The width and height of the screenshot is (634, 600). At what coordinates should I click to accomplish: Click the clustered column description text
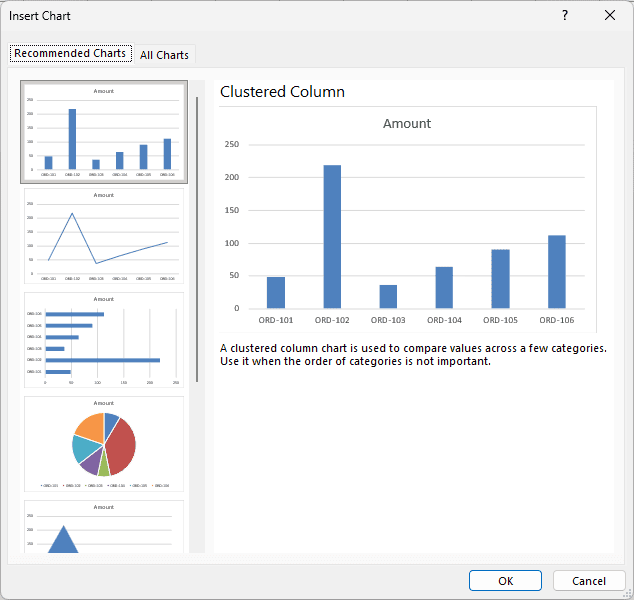tap(413, 355)
